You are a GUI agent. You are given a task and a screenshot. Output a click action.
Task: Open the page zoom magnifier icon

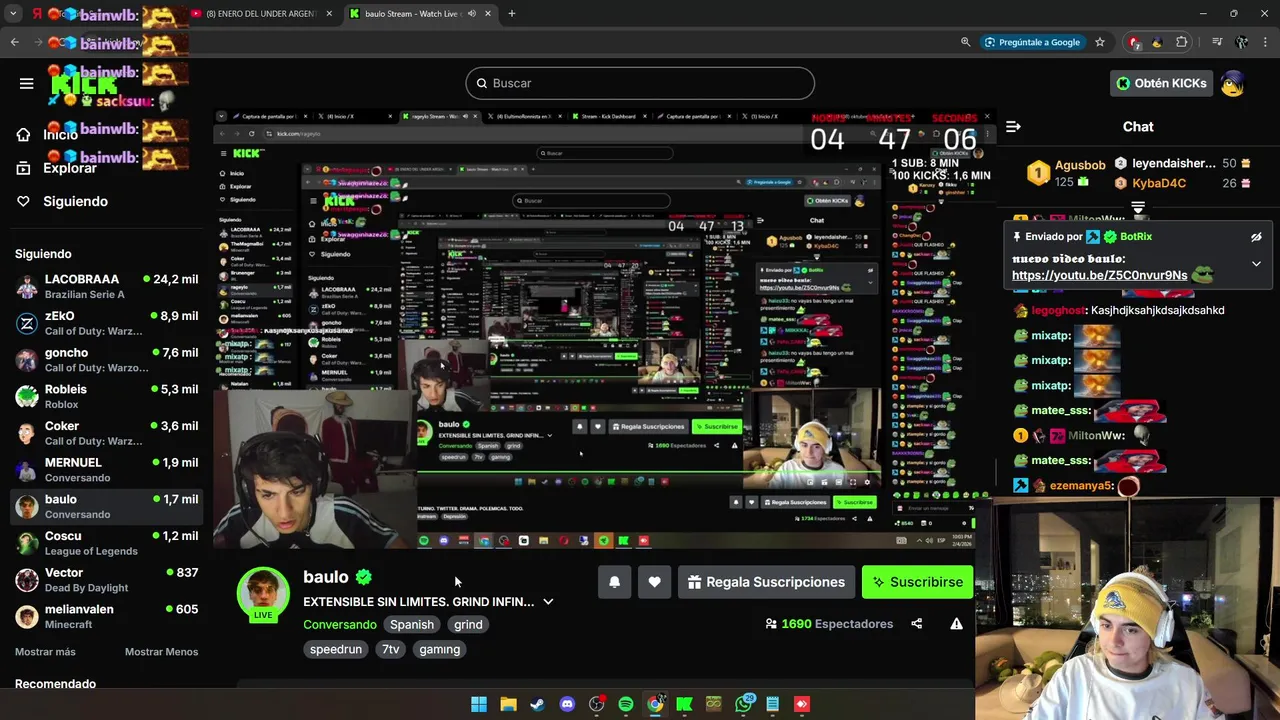965,42
